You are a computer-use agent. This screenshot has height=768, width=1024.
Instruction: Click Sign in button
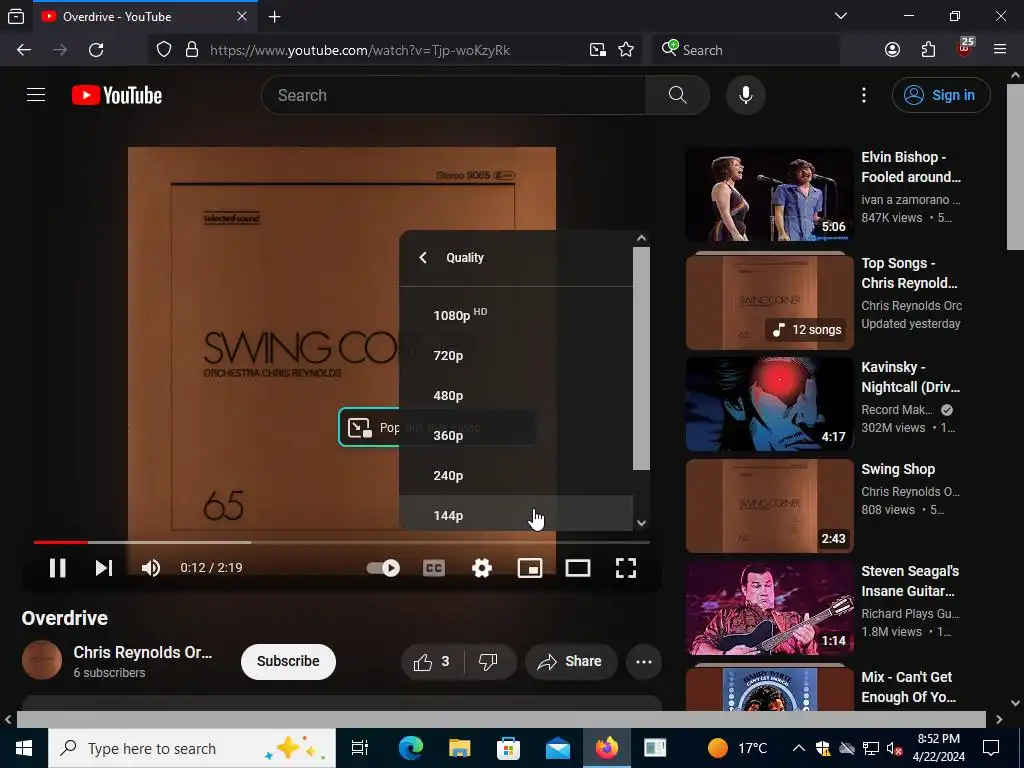tap(941, 95)
